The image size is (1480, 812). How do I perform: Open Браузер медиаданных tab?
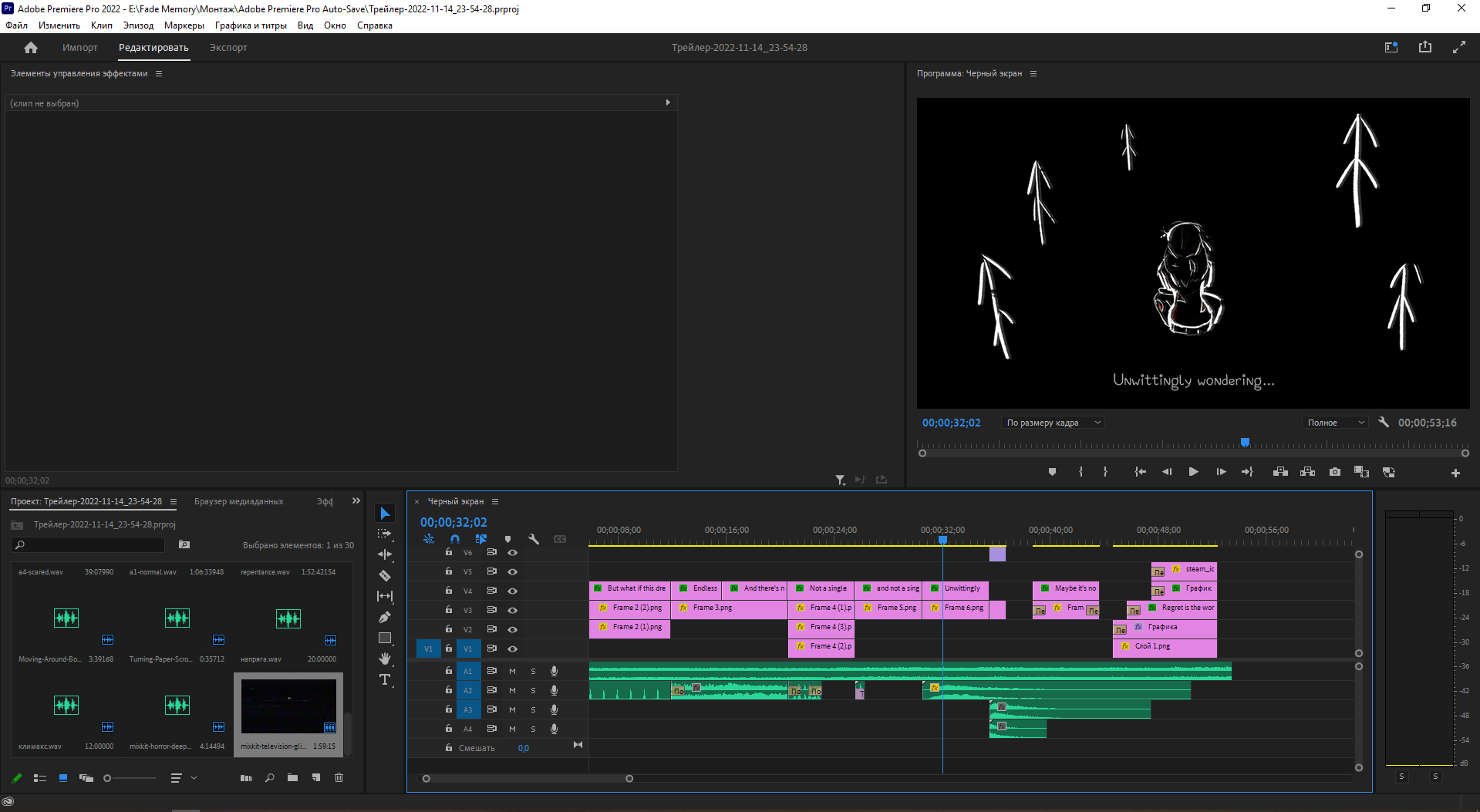click(x=238, y=502)
